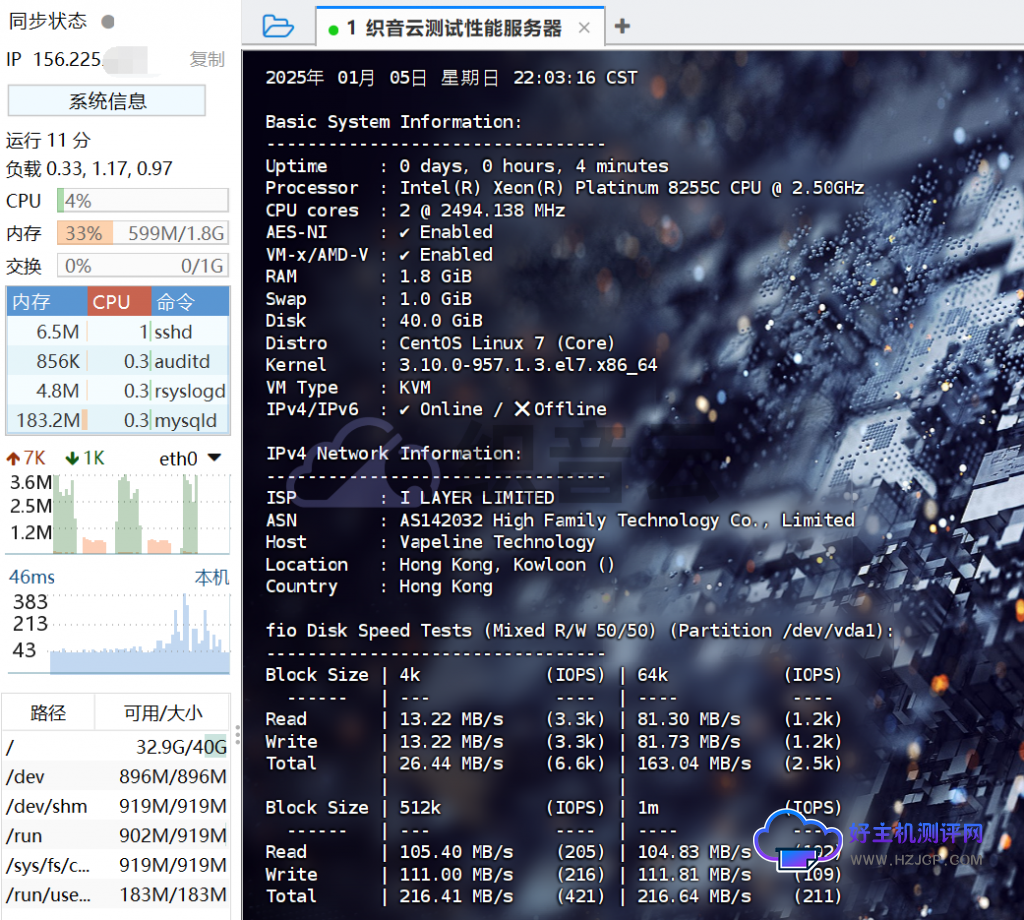The image size is (1024, 920).
Task: Click the green download speed arrow showing 1K
Action: pos(72,457)
